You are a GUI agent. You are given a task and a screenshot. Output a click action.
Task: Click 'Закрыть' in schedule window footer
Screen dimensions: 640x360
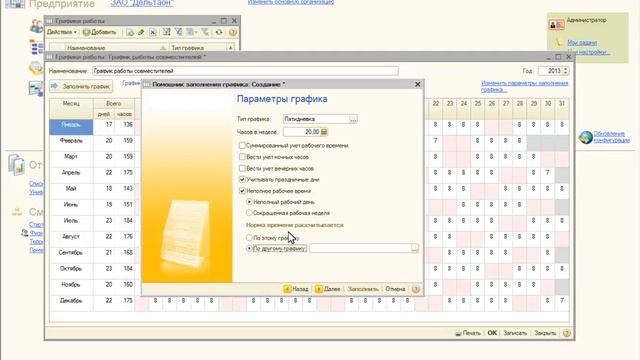[545, 333]
